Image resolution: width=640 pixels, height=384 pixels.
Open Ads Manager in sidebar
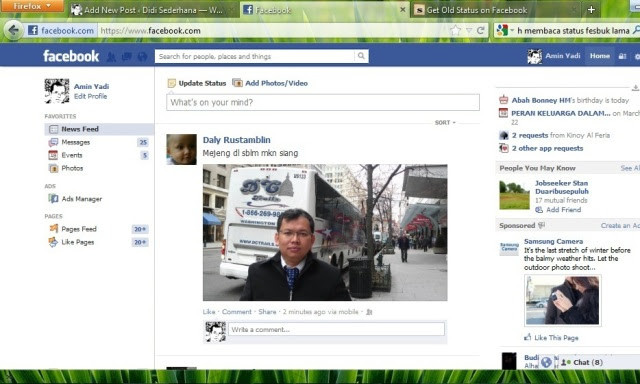[82, 199]
